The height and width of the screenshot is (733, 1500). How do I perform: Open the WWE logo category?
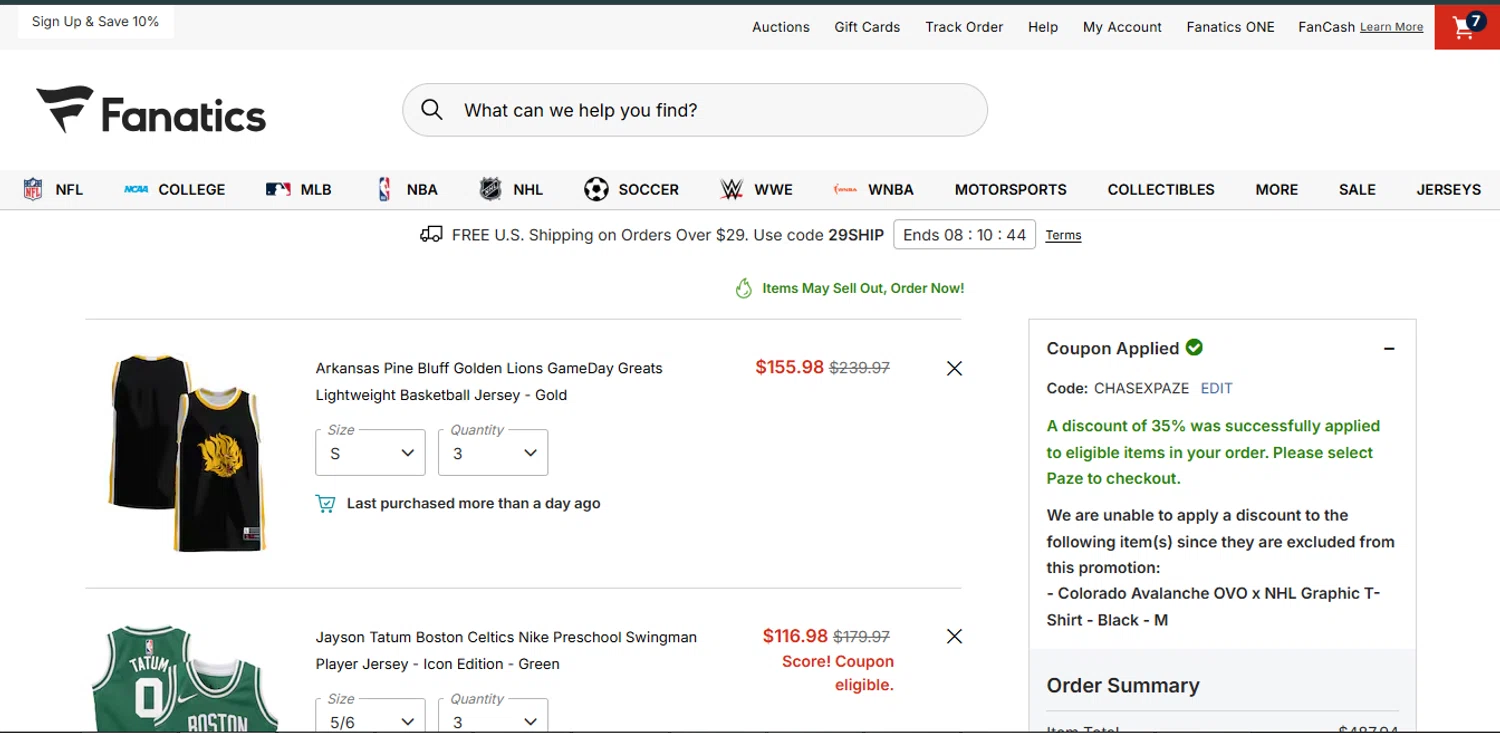[732, 189]
